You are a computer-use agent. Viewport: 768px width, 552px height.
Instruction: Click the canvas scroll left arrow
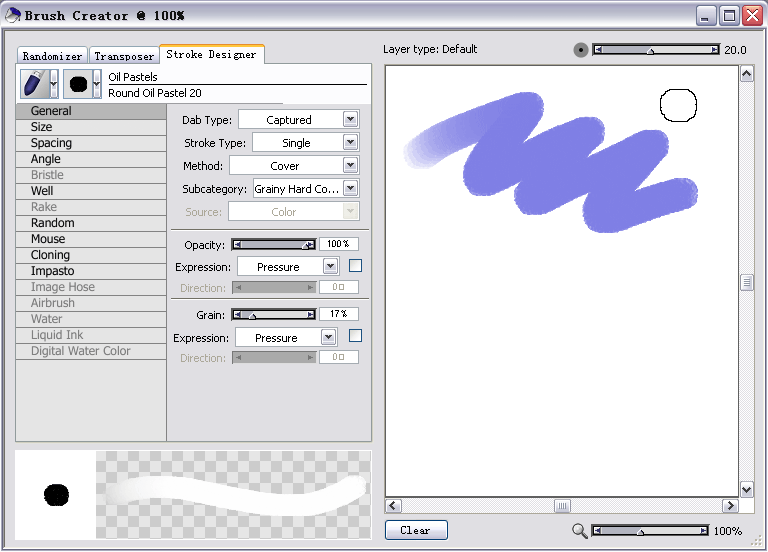pos(393,506)
